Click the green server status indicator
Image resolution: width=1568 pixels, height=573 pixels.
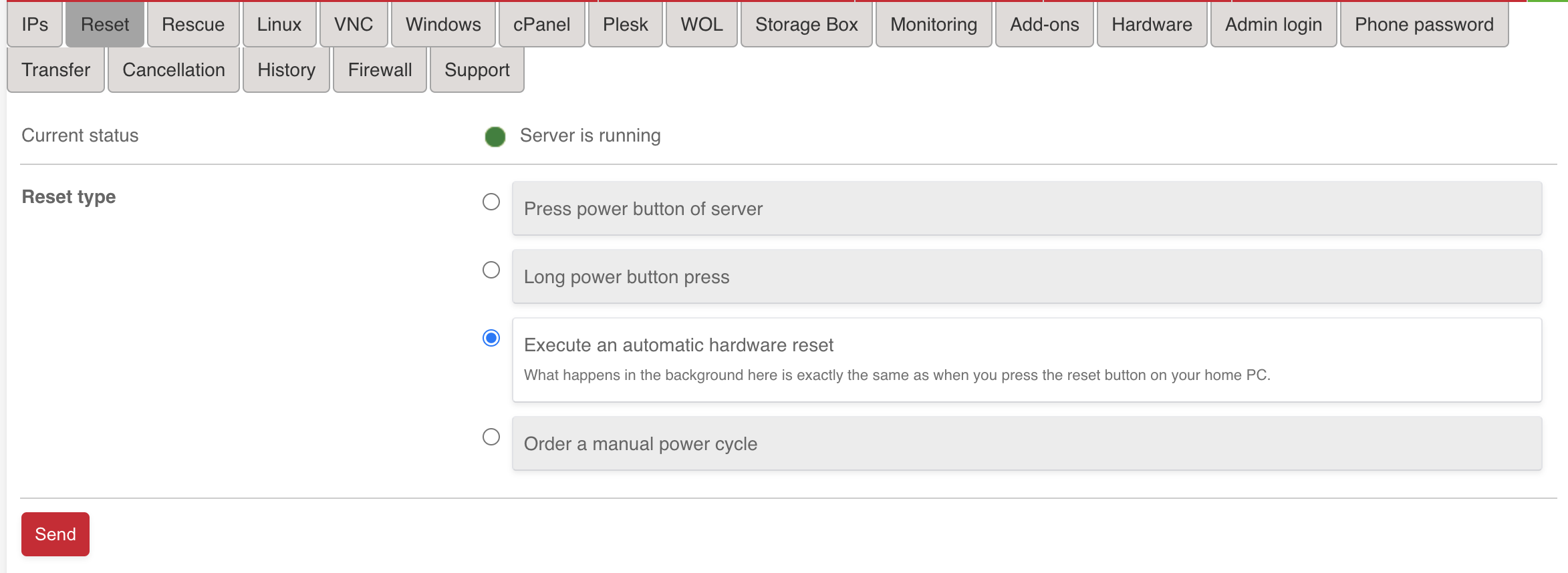click(x=495, y=136)
